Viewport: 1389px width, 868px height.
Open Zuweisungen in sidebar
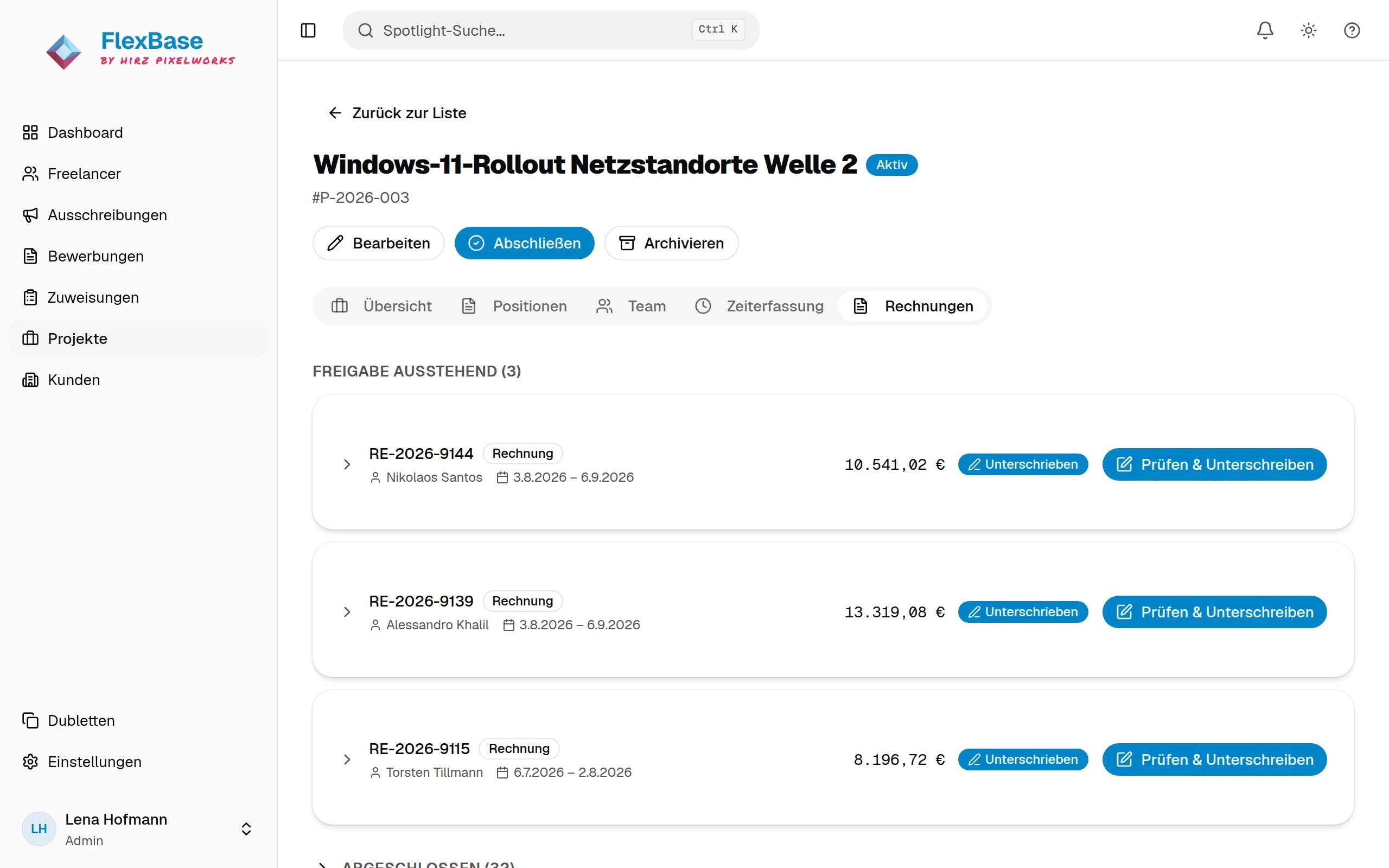(138, 297)
